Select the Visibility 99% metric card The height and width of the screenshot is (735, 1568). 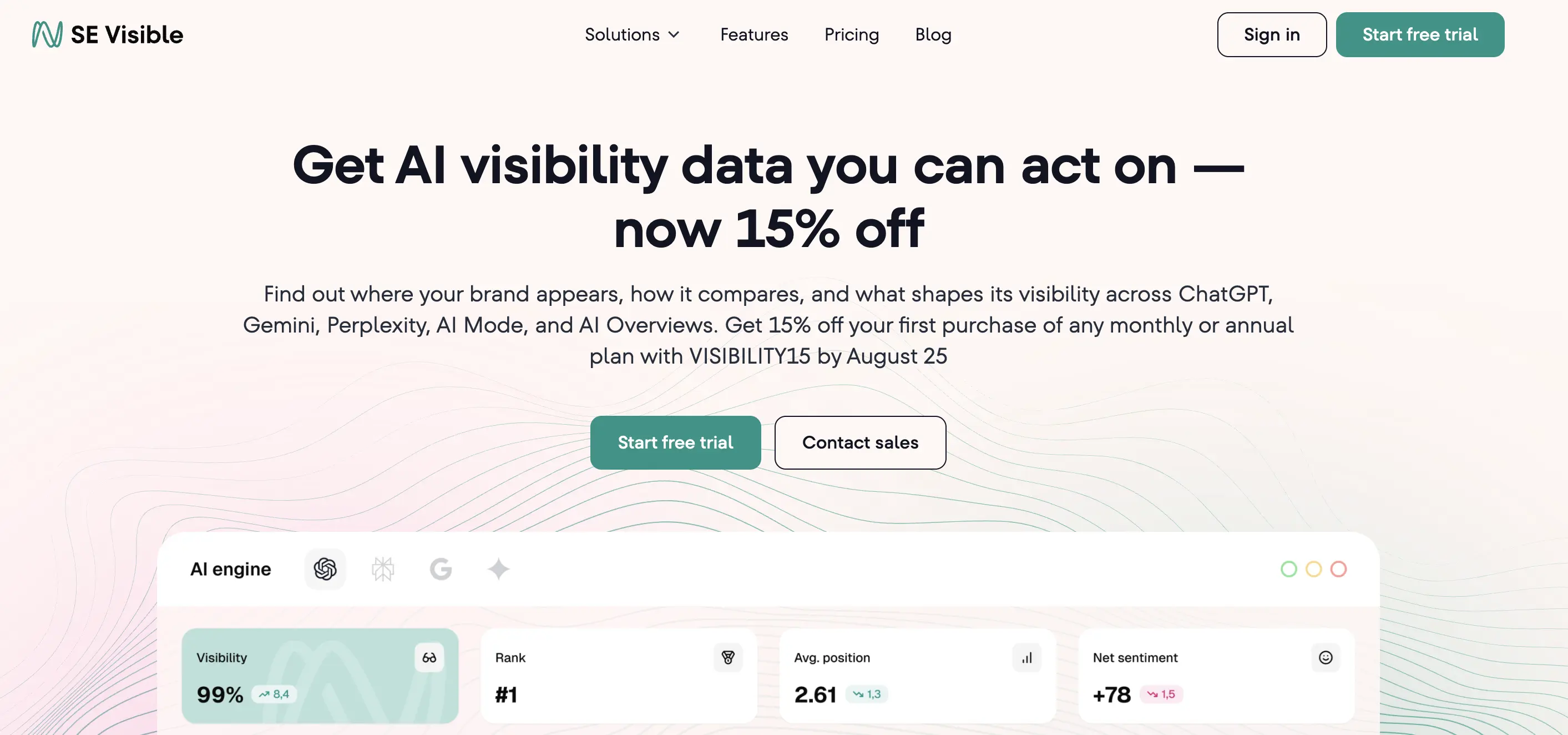tap(320, 676)
